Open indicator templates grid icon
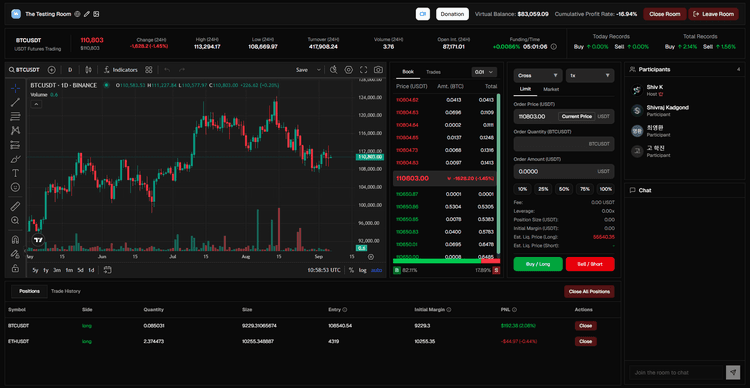Screen dimensions: 750x388 click(149, 70)
